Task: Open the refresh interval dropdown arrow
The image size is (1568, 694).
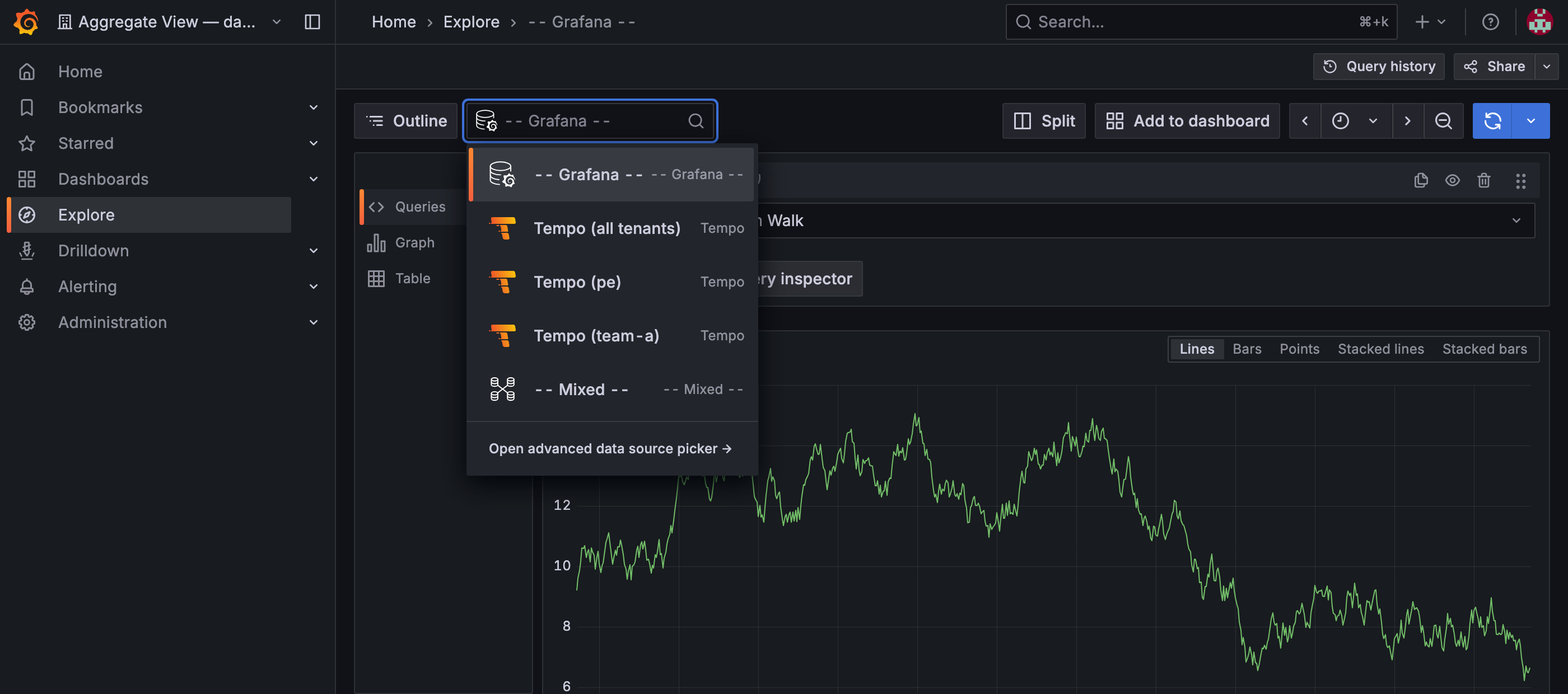Action: pos(1530,121)
